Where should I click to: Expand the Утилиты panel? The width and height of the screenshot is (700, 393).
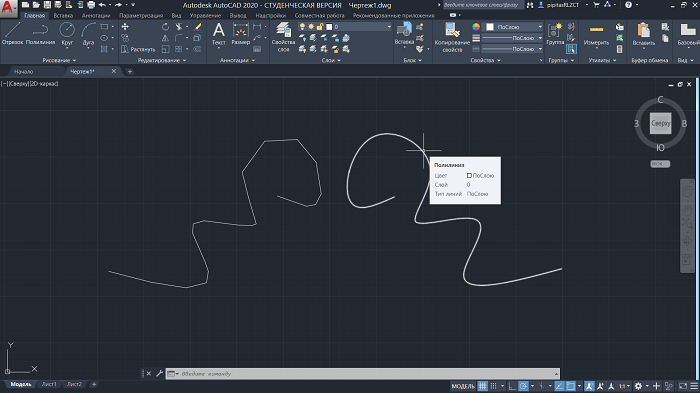pos(602,60)
